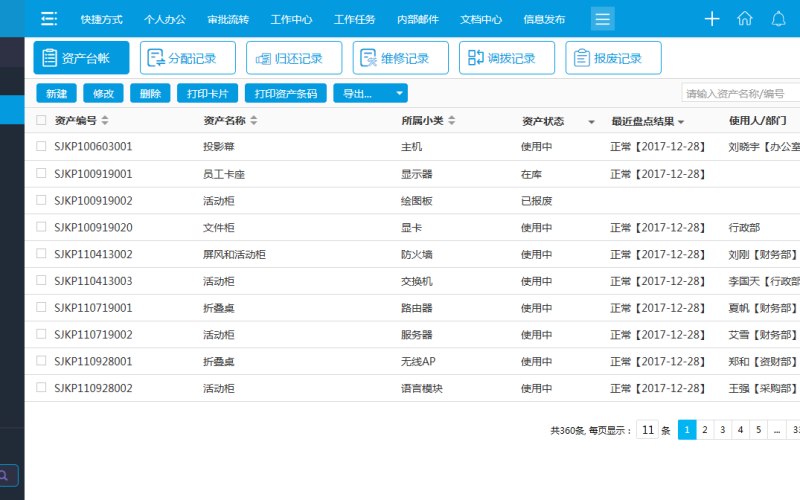Open 快捷方式 menu
This screenshot has width=800, height=500.
[x=102, y=19]
